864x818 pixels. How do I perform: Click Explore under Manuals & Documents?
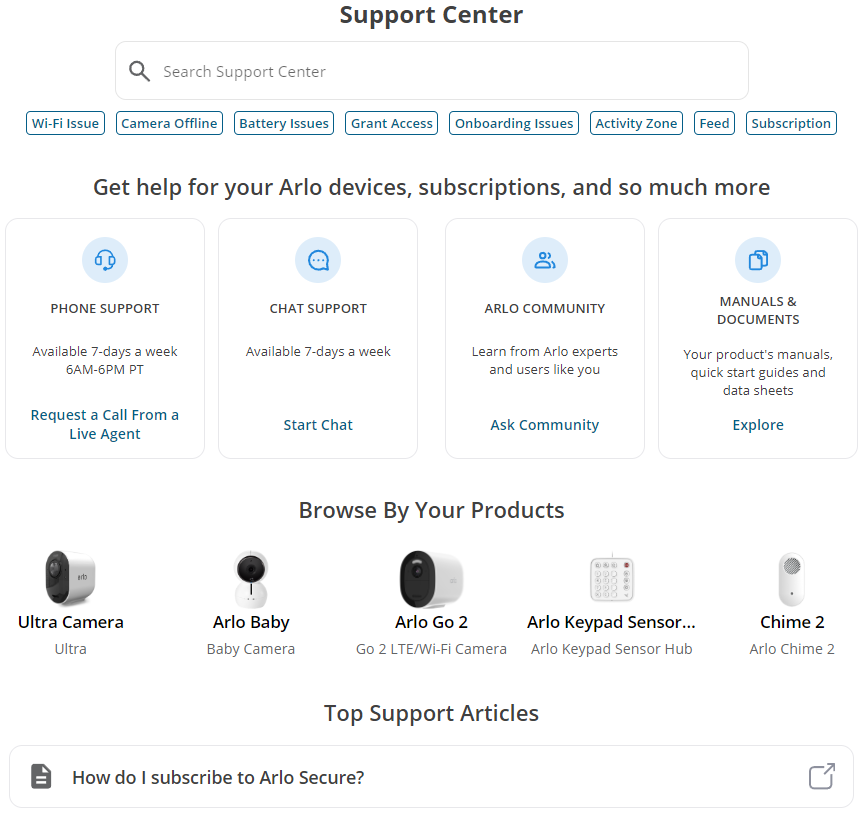[x=757, y=424]
